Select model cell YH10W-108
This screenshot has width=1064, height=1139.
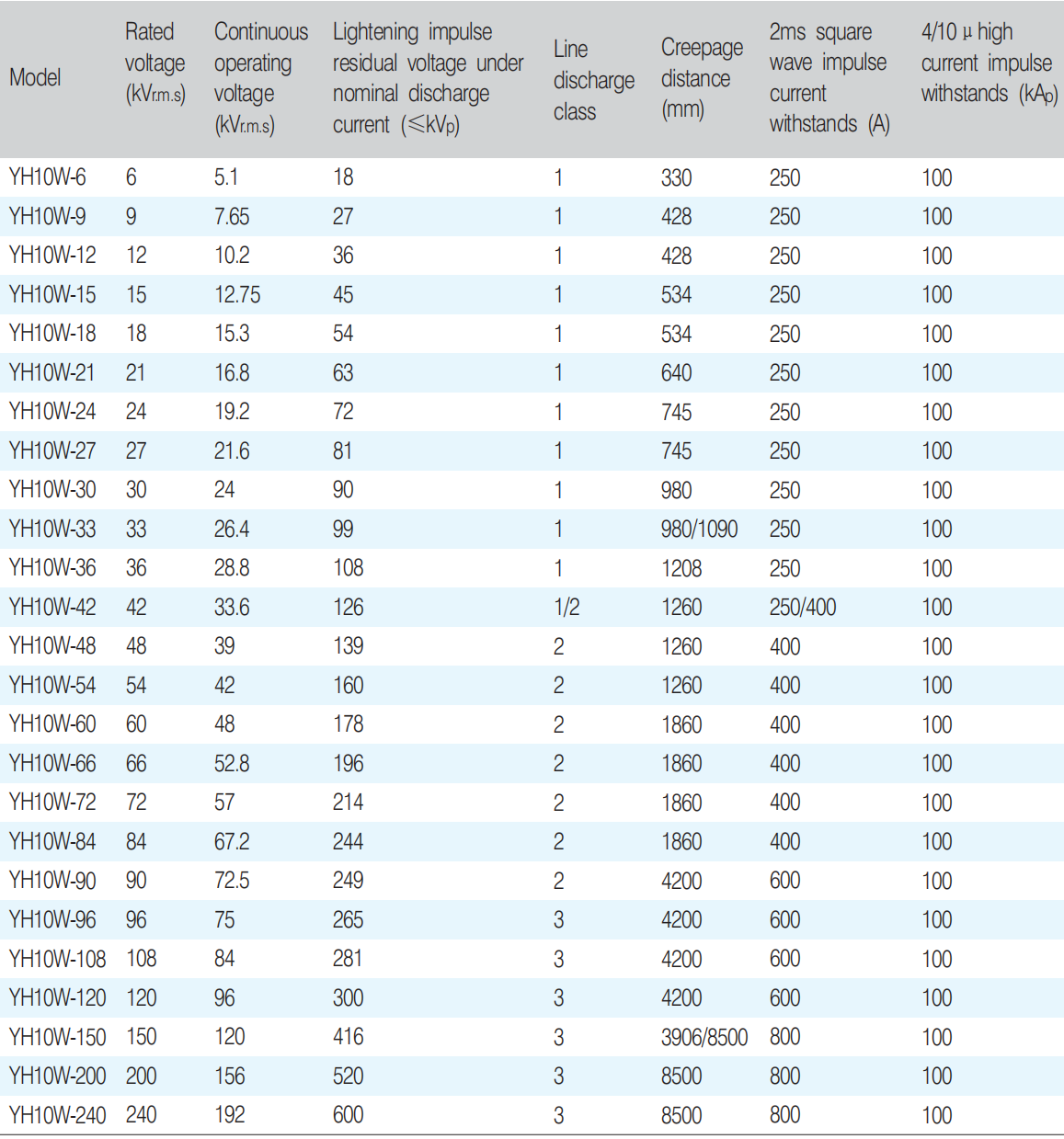click(57, 959)
